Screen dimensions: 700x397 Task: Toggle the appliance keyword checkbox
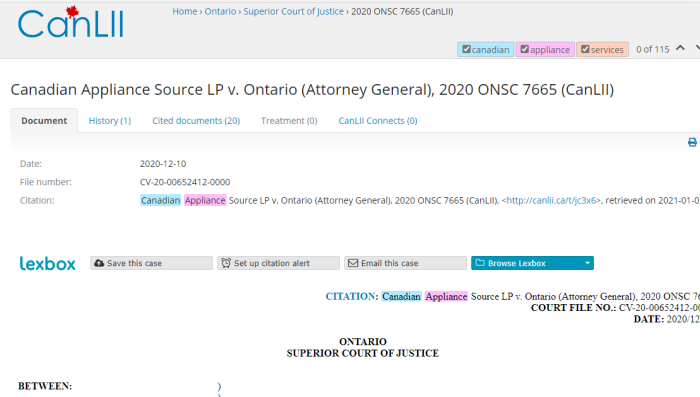(x=525, y=49)
